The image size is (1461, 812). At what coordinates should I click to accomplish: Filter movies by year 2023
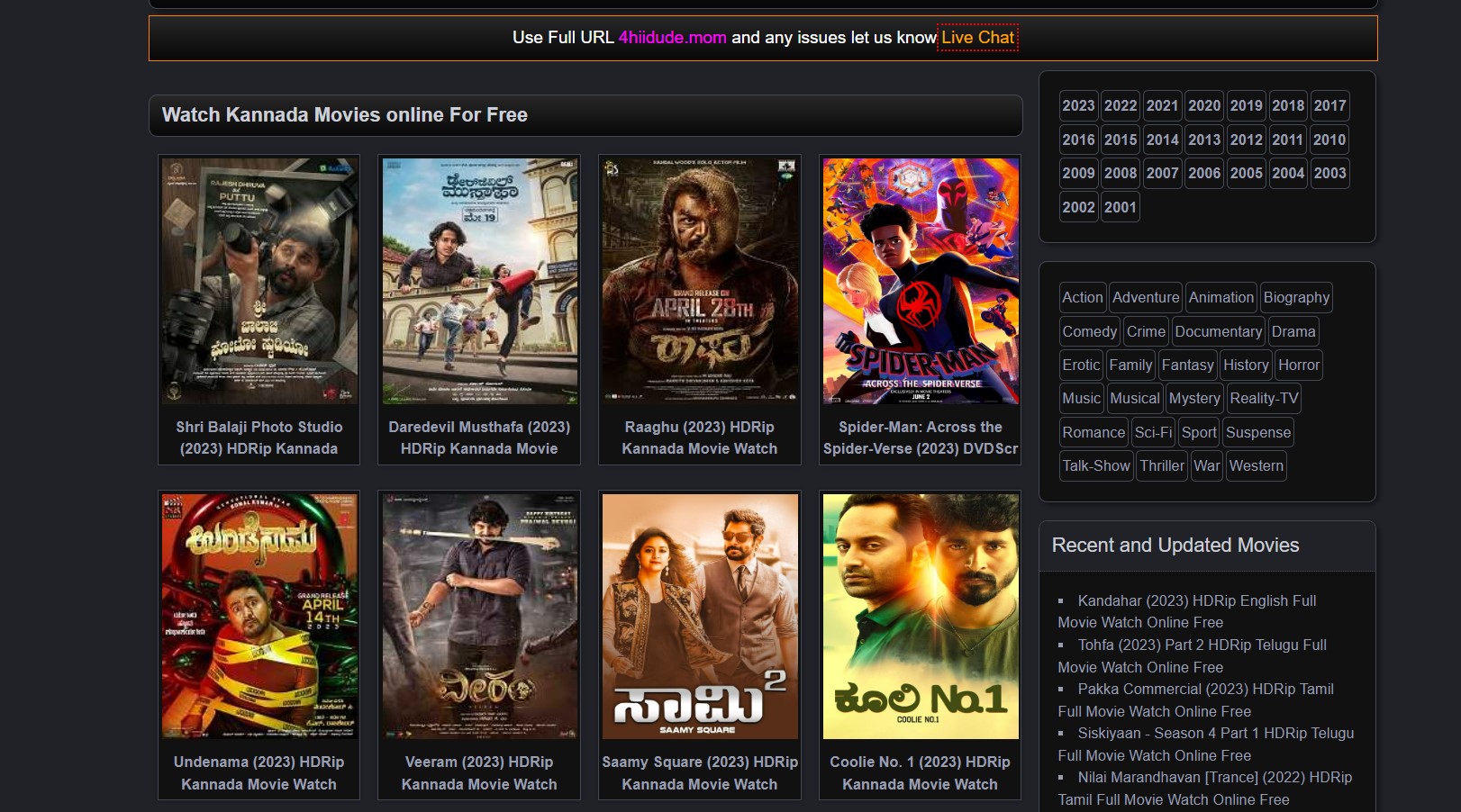(1078, 105)
